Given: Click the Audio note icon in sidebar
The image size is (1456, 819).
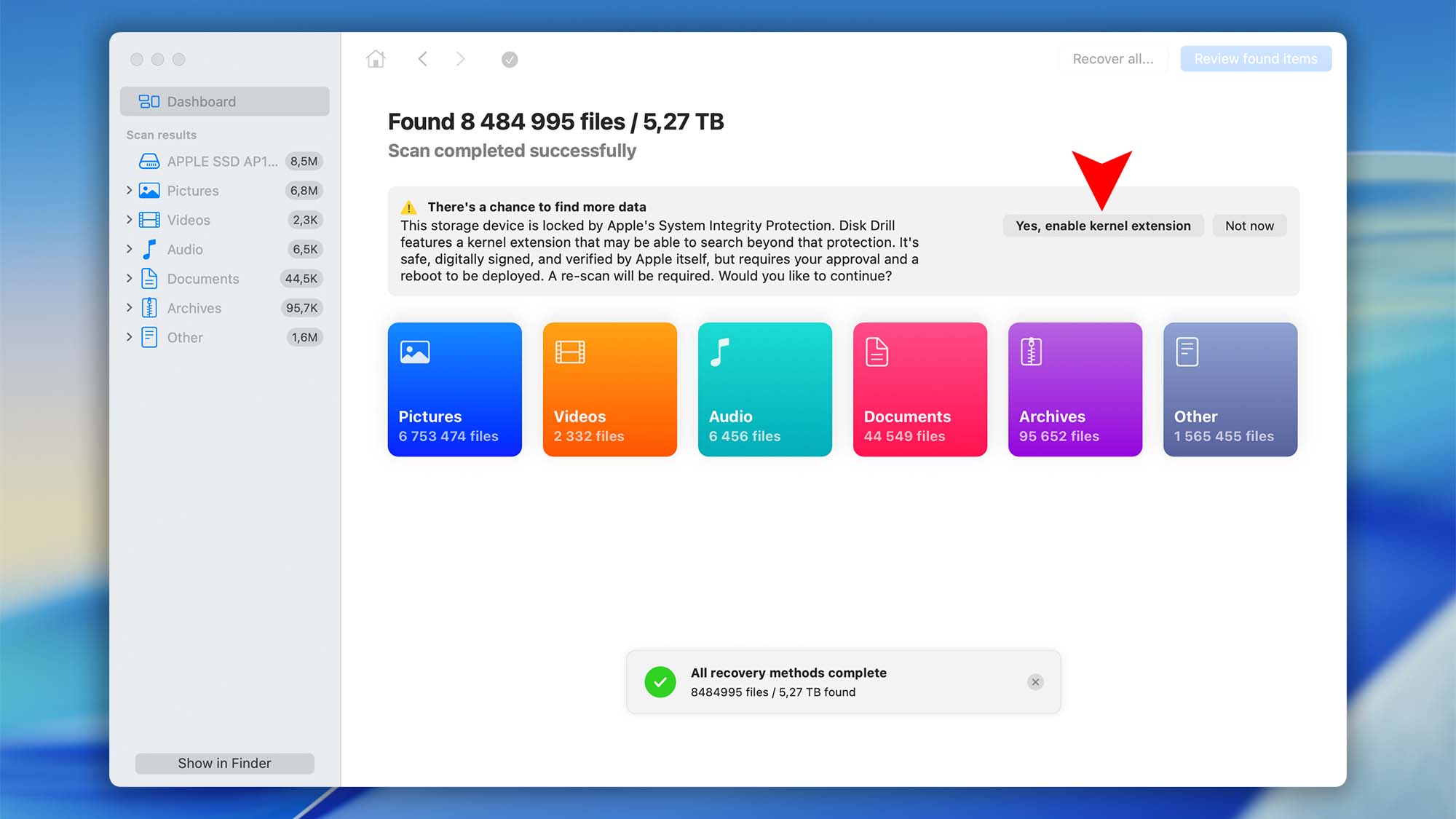Looking at the screenshot, I should [149, 249].
